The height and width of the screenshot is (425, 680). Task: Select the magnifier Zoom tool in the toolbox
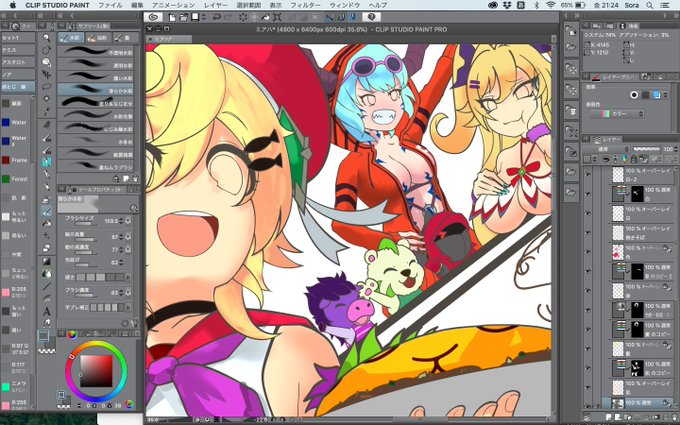pyautogui.click(x=46, y=38)
